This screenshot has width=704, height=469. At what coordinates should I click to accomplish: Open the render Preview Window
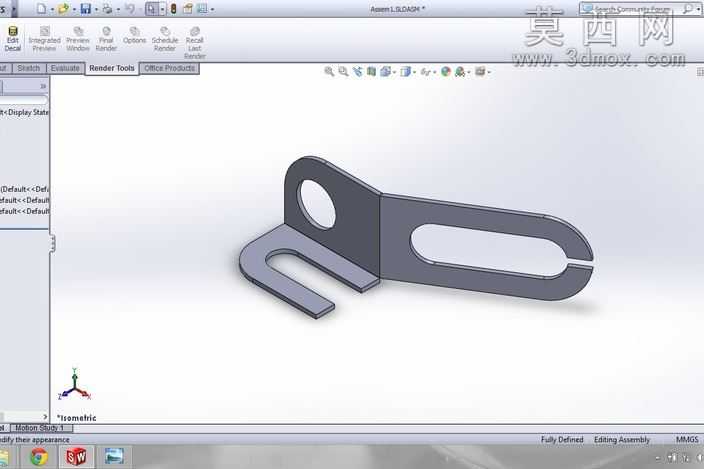tap(78, 39)
